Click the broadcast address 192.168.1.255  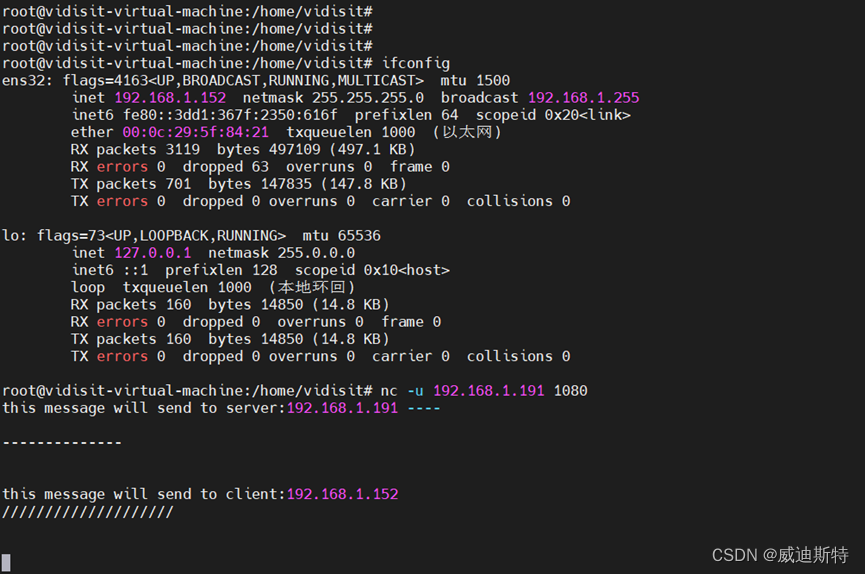(584, 98)
